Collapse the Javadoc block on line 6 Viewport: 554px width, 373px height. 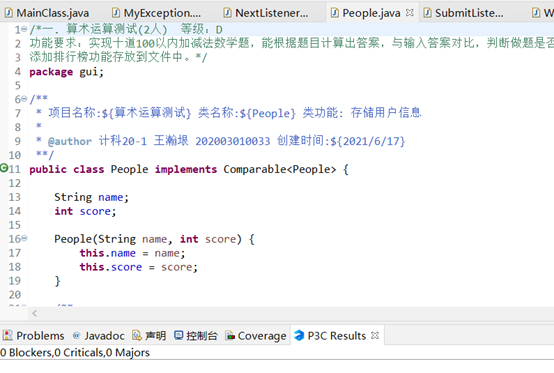pyautogui.click(x=24, y=99)
